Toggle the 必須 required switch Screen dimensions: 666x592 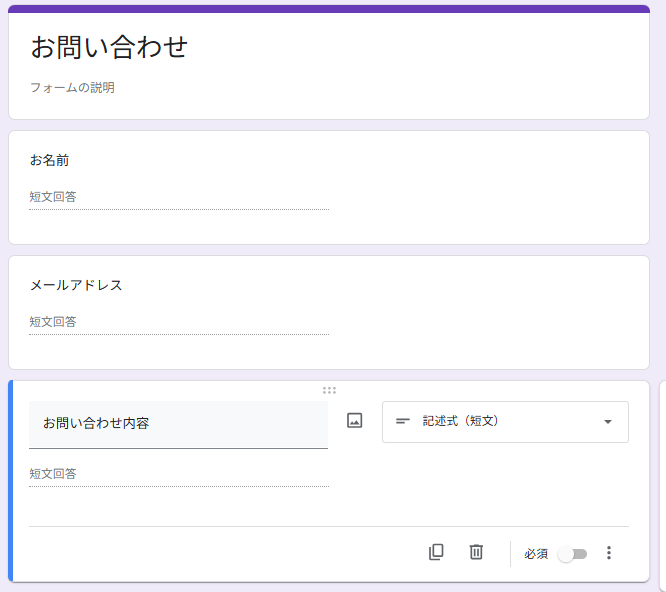click(x=572, y=553)
